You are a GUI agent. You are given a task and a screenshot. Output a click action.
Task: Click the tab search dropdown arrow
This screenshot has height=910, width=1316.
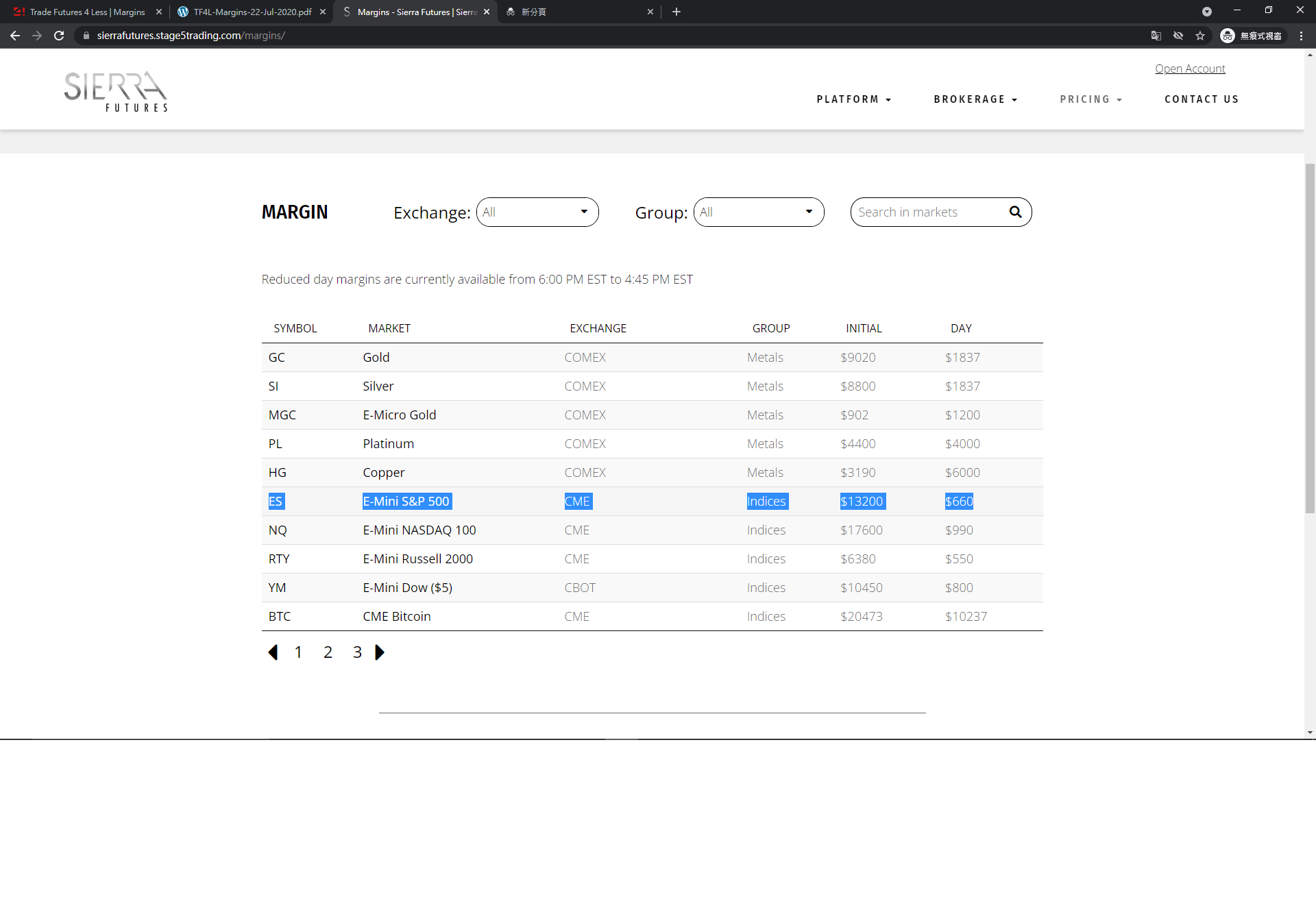click(1207, 12)
